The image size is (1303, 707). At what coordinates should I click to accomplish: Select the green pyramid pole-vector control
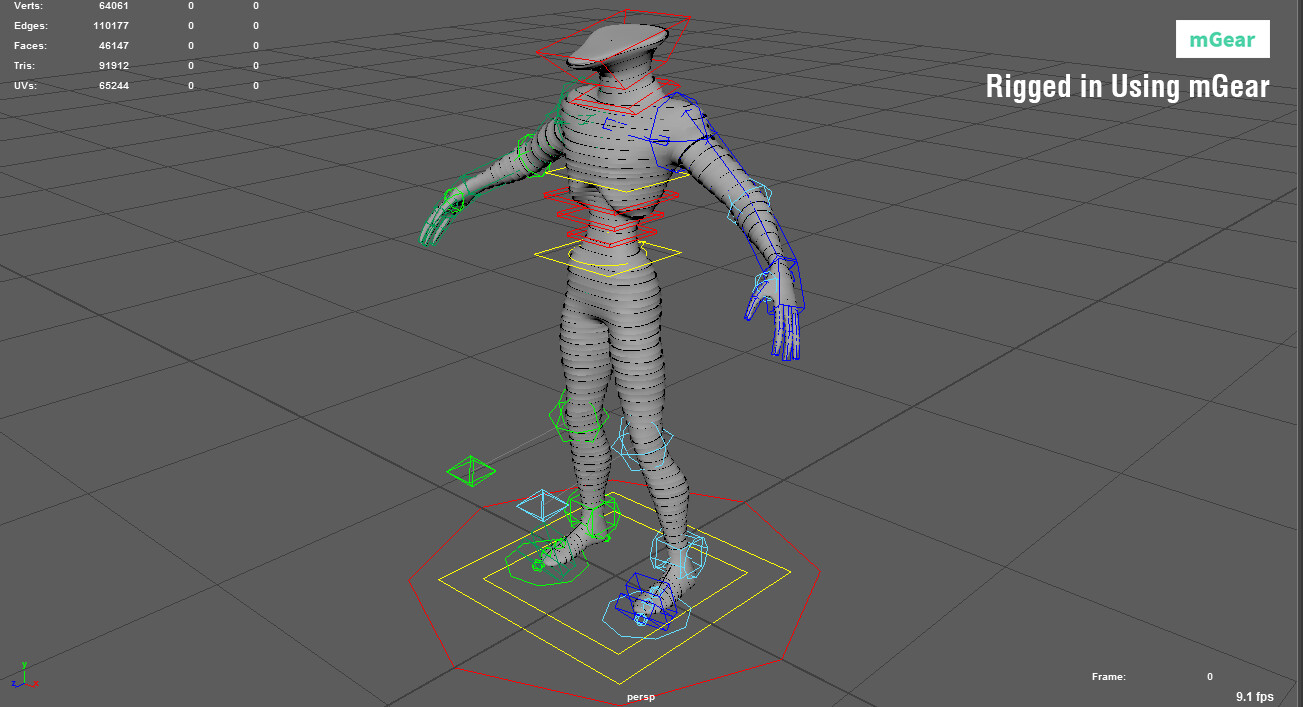[x=470, y=470]
